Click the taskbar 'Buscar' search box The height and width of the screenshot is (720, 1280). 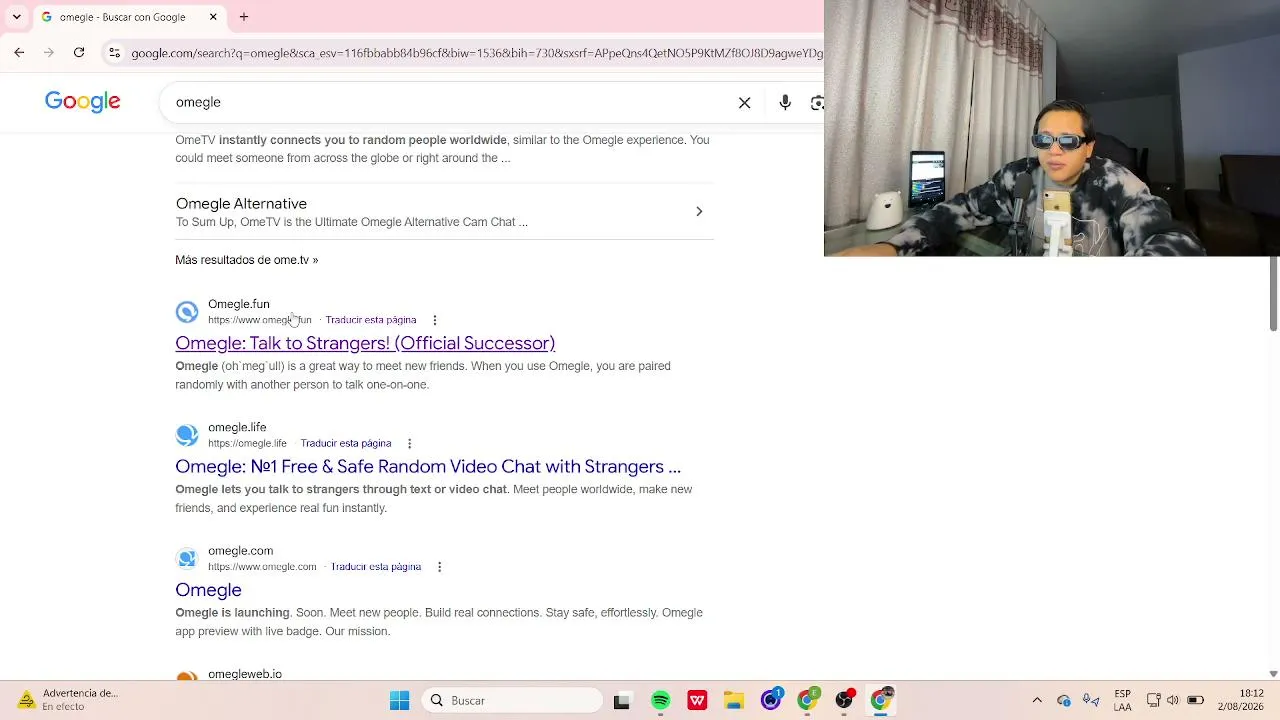click(512, 700)
